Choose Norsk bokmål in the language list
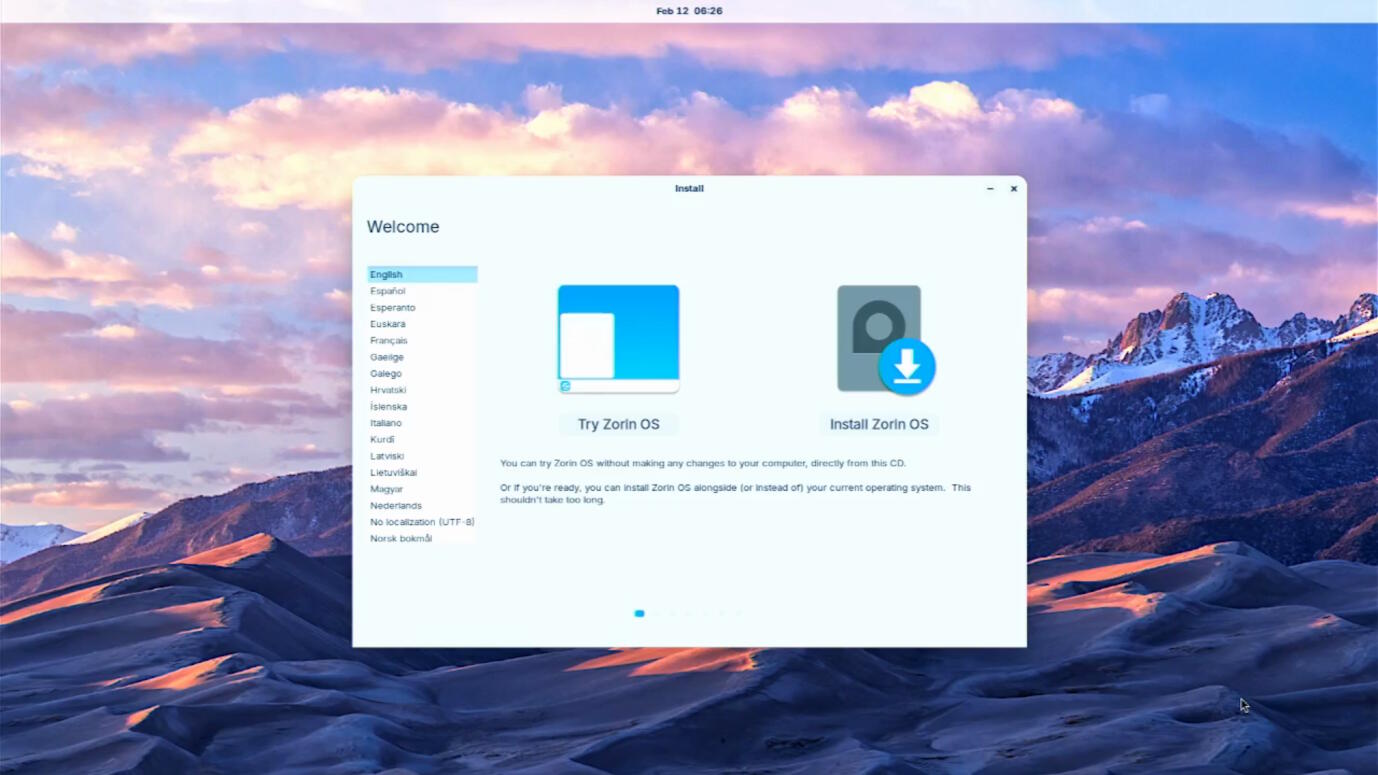Screen dimensions: 1378x775 click(x=422, y=538)
